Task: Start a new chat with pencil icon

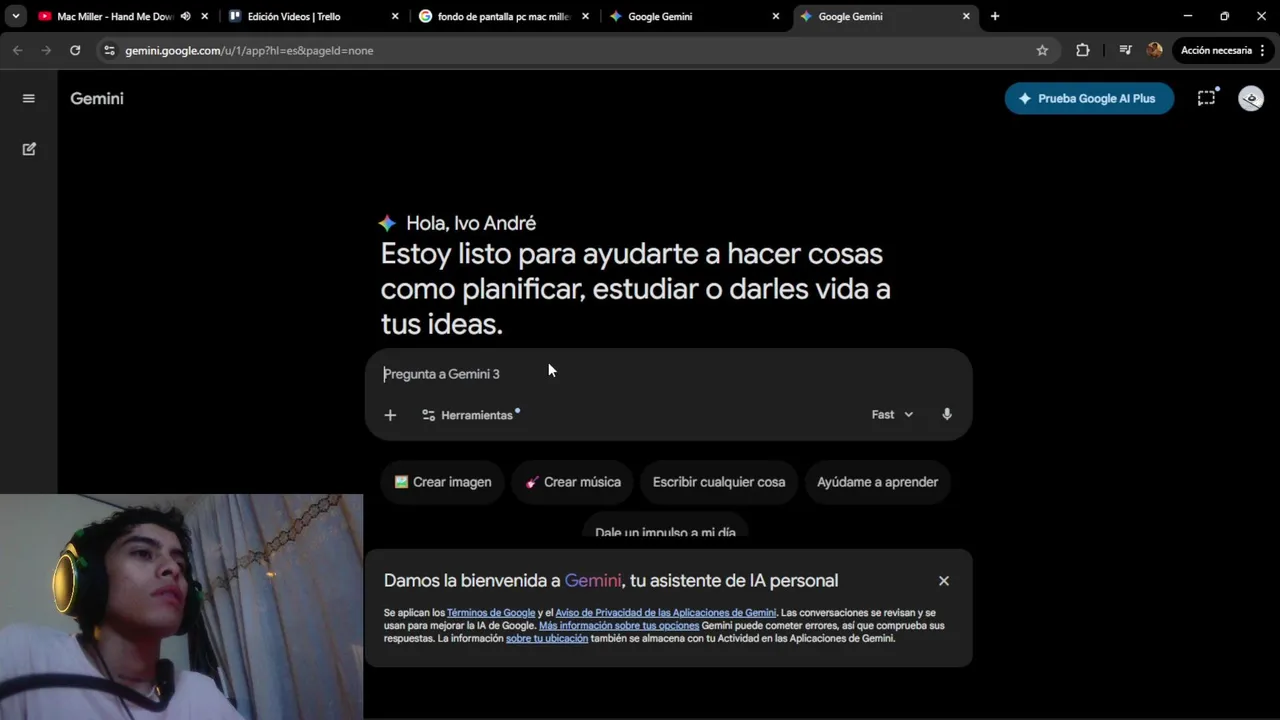Action: pos(29,149)
